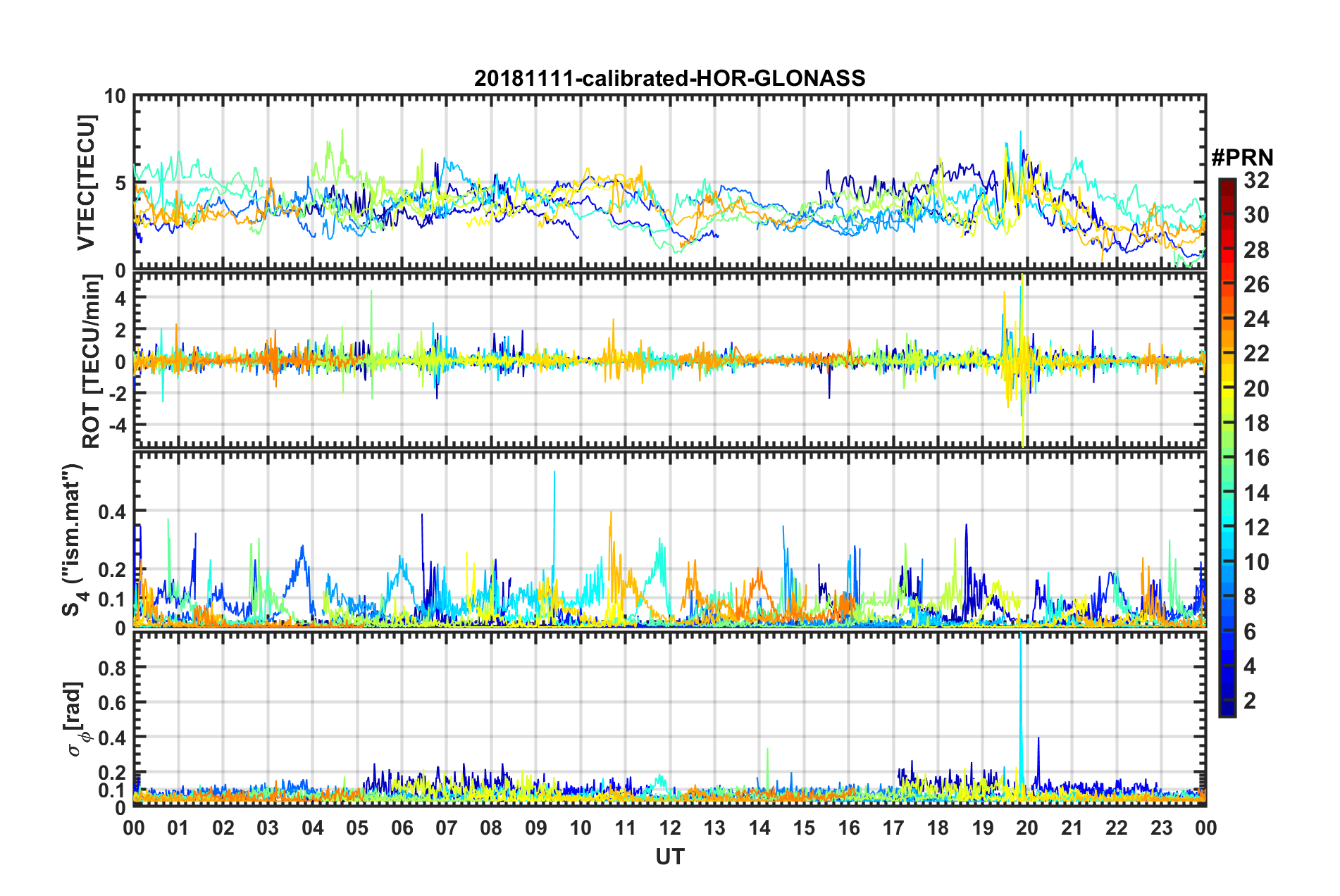This screenshot has width=1340, height=896.
Task: Click x-axis hour label 19
Action: click(983, 828)
